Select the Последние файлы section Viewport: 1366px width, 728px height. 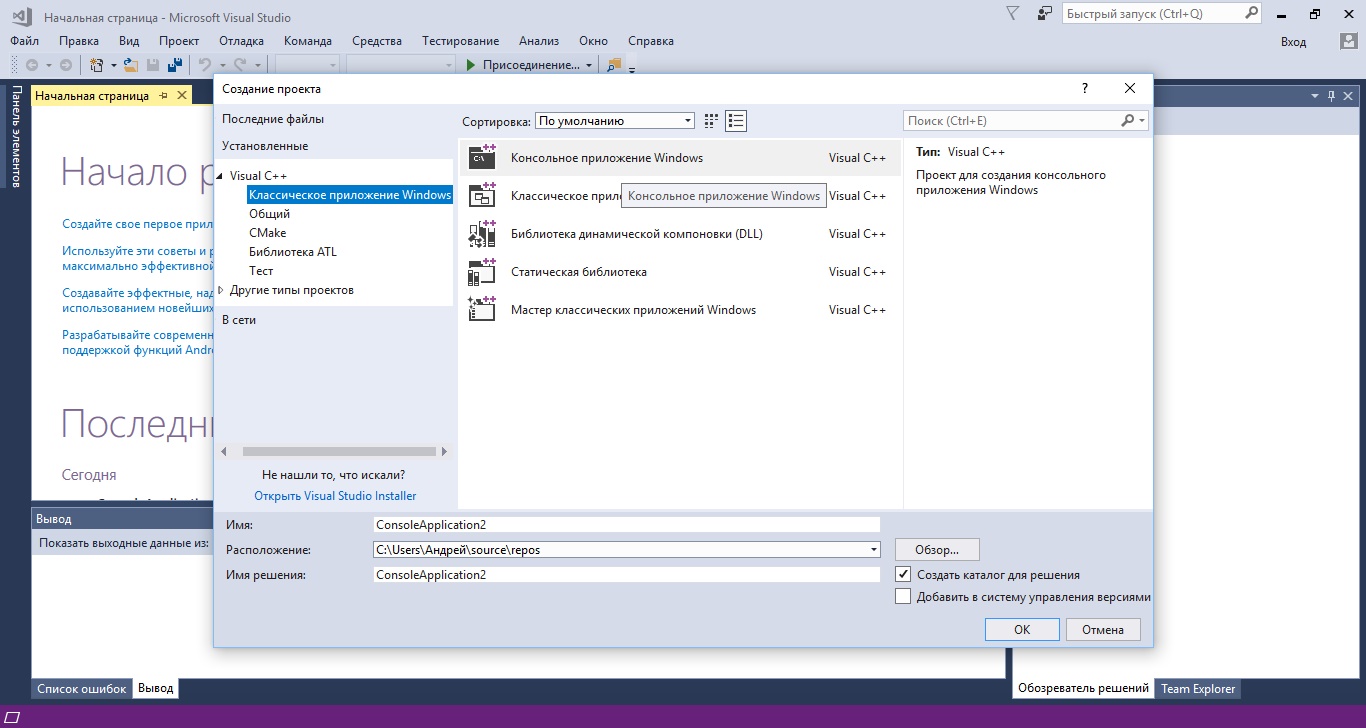pyautogui.click(x=273, y=119)
